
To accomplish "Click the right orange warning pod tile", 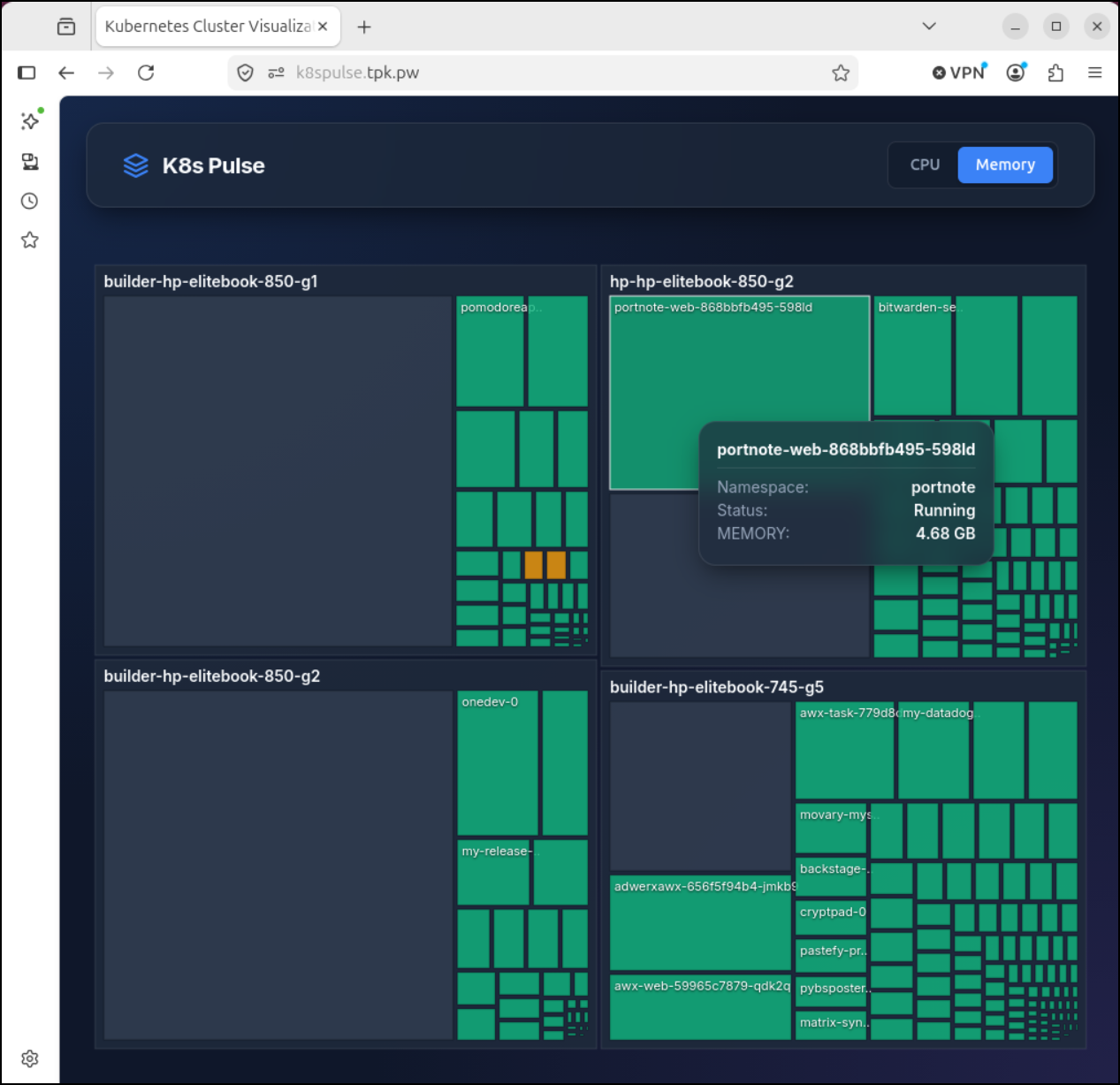I will pyautogui.click(x=556, y=565).
